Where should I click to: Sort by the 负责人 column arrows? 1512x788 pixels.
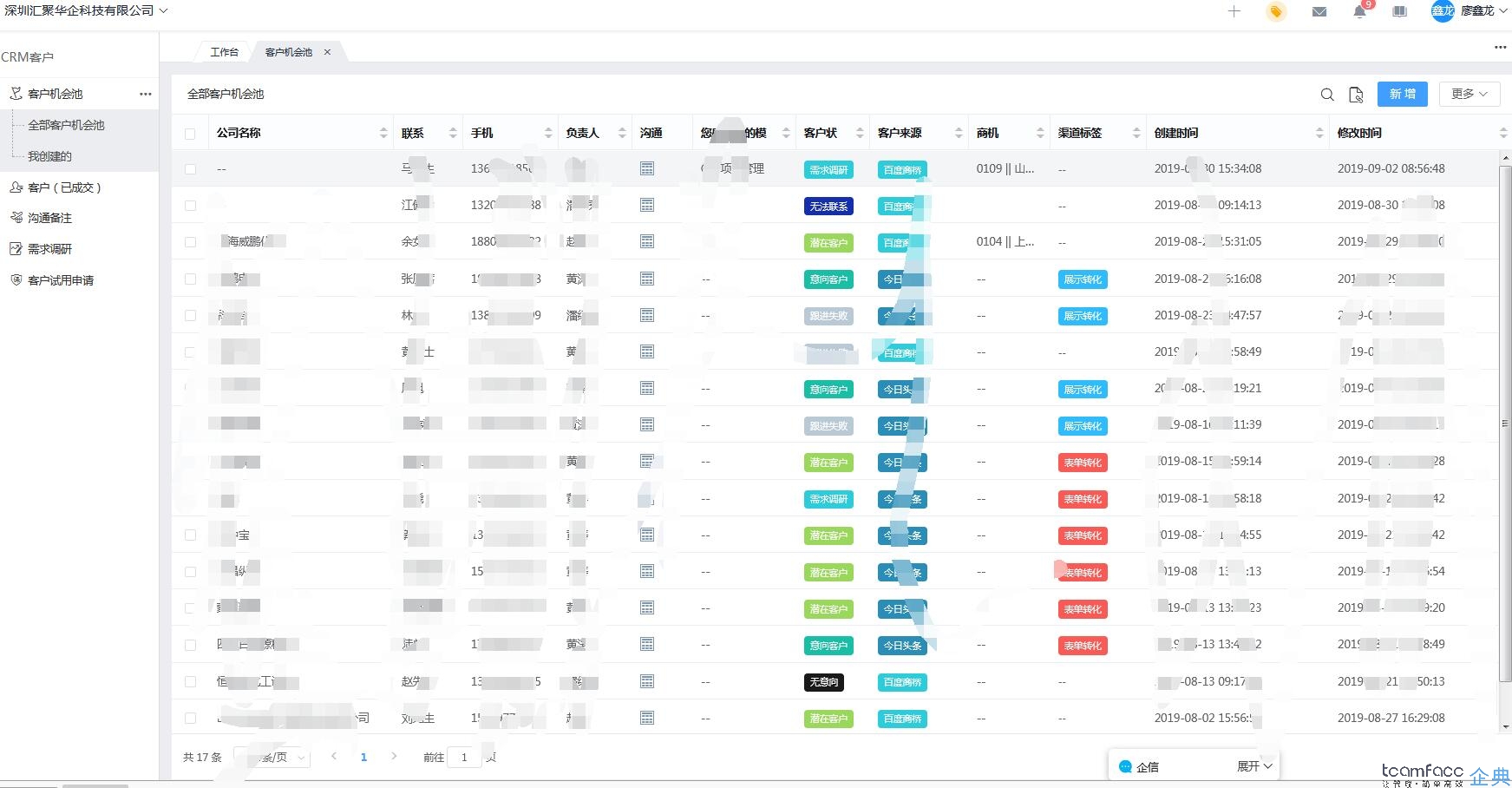click(622, 133)
